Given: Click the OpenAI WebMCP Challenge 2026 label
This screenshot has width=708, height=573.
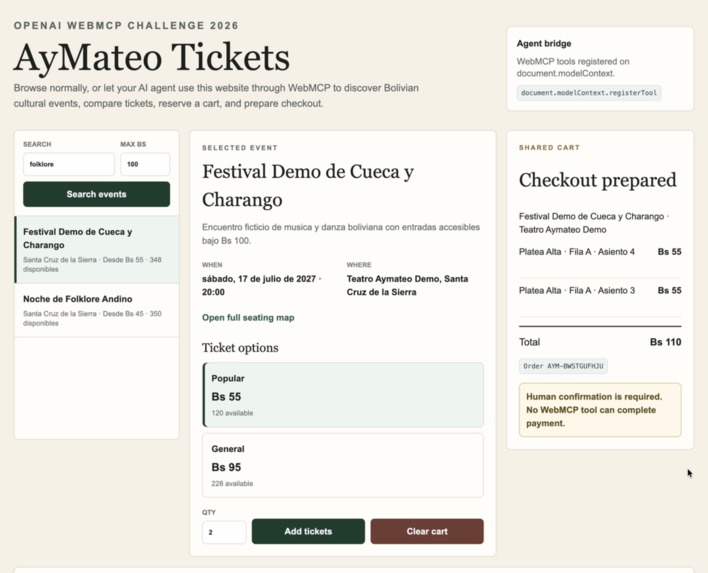Looking at the screenshot, I should point(126,26).
